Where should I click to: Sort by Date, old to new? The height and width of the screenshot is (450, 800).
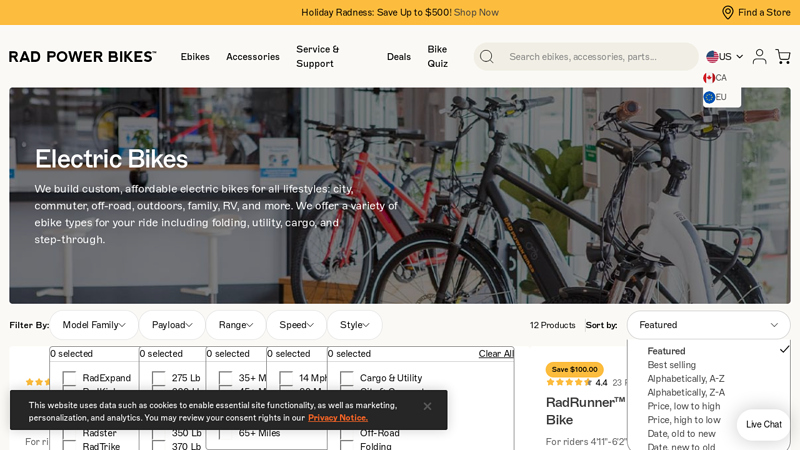click(x=681, y=434)
